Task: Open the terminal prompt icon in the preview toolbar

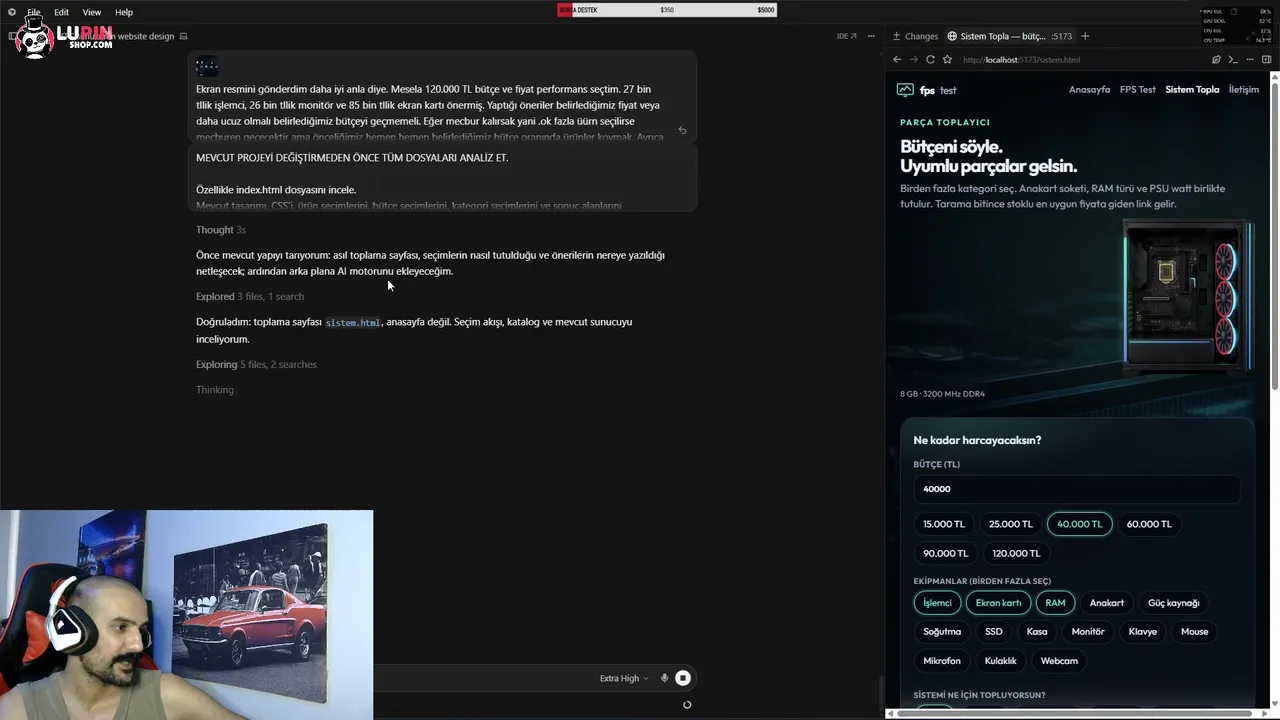Action: point(1233,60)
